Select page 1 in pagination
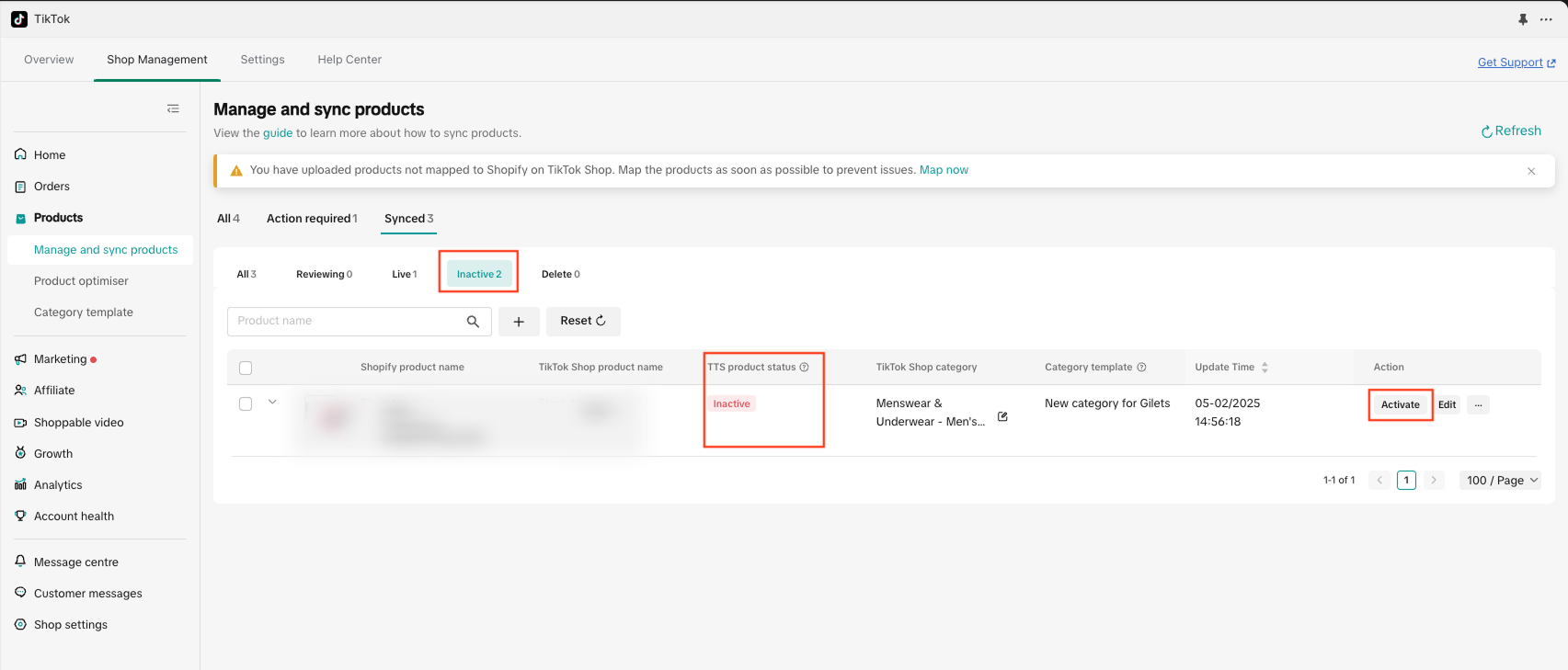1568x670 pixels. pos(1406,480)
